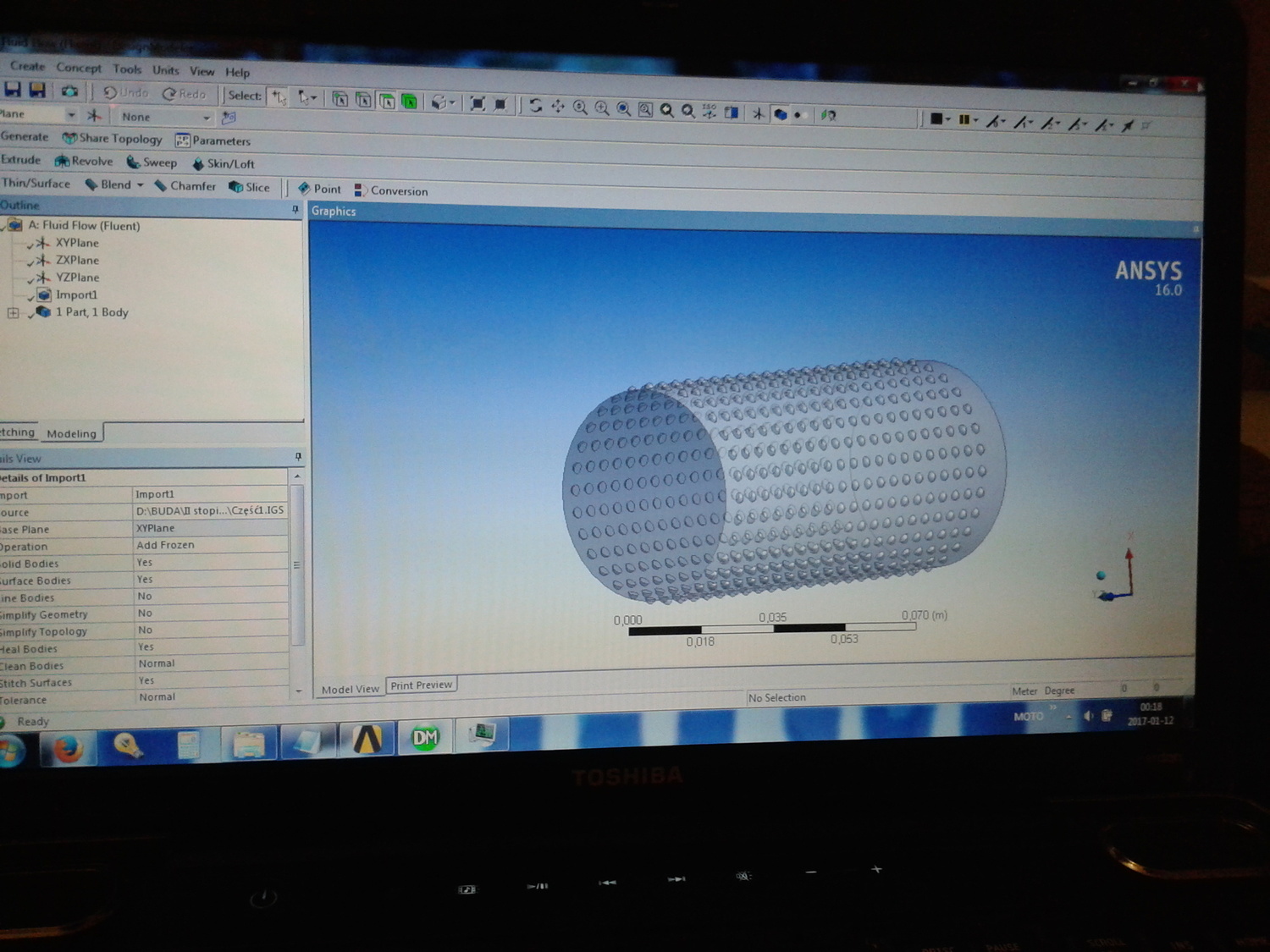Click the Generate button
Screen dimensions: 1270x952
(x=25, y=136)
